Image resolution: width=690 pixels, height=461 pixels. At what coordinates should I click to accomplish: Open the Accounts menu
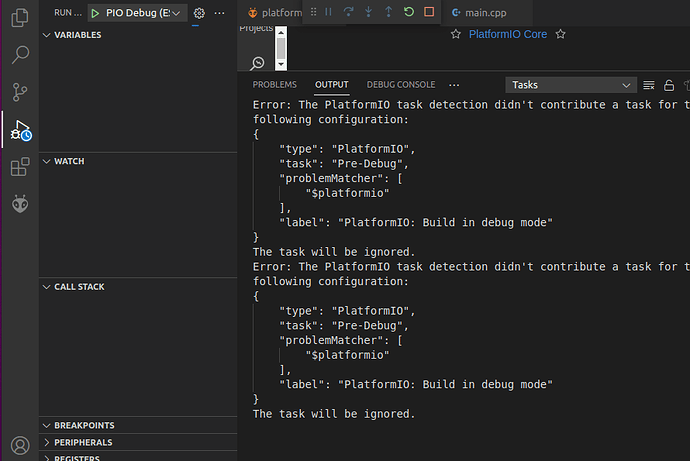pos(20,445)
